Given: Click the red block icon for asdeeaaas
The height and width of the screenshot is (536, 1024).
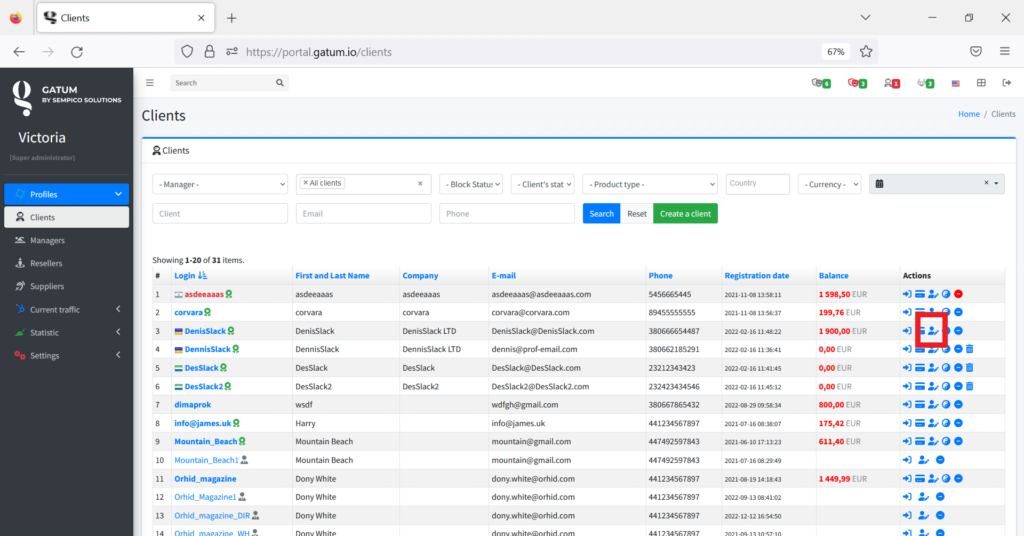Looking at the screenshot, I should tap(958, 294).
